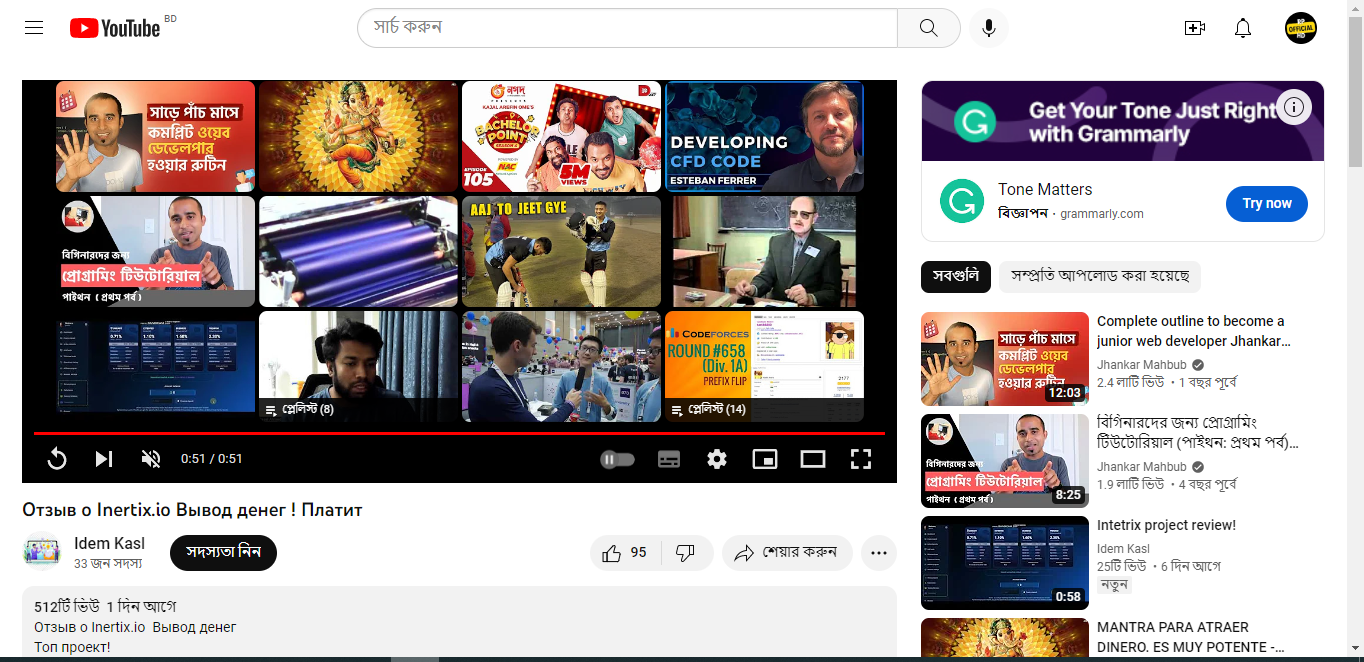Viewport: 1364px width, 662px height.
Task: Toggle the autoplay switch
Action: [618, 459]
